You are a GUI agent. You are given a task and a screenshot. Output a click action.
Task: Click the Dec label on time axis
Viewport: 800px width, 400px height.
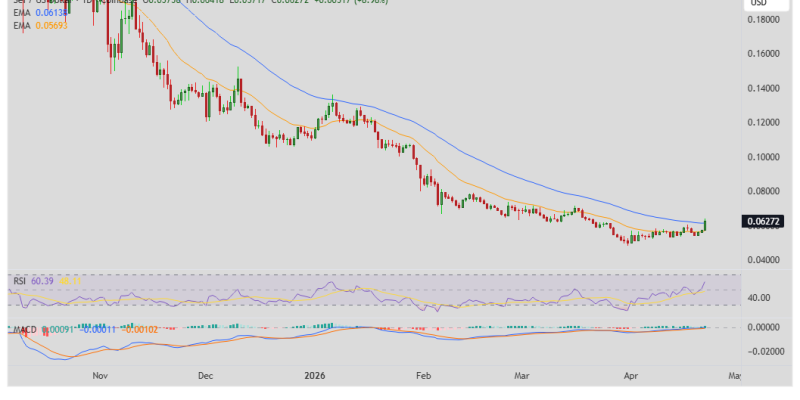pos(205,377)
